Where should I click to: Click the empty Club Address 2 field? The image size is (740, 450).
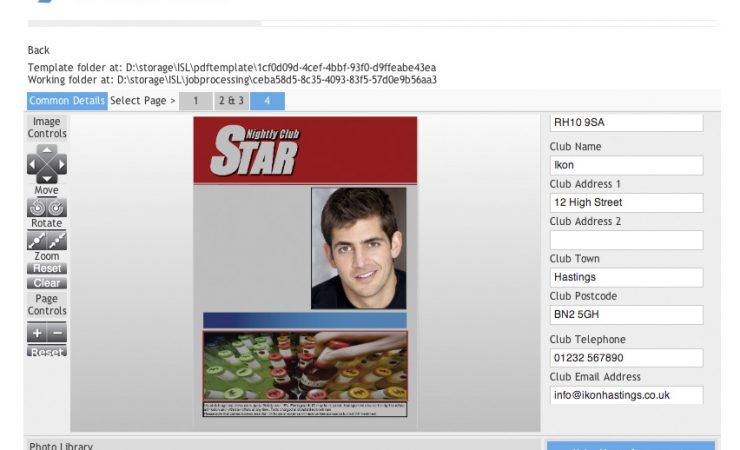pyautogui.click(x=626, y=240)
